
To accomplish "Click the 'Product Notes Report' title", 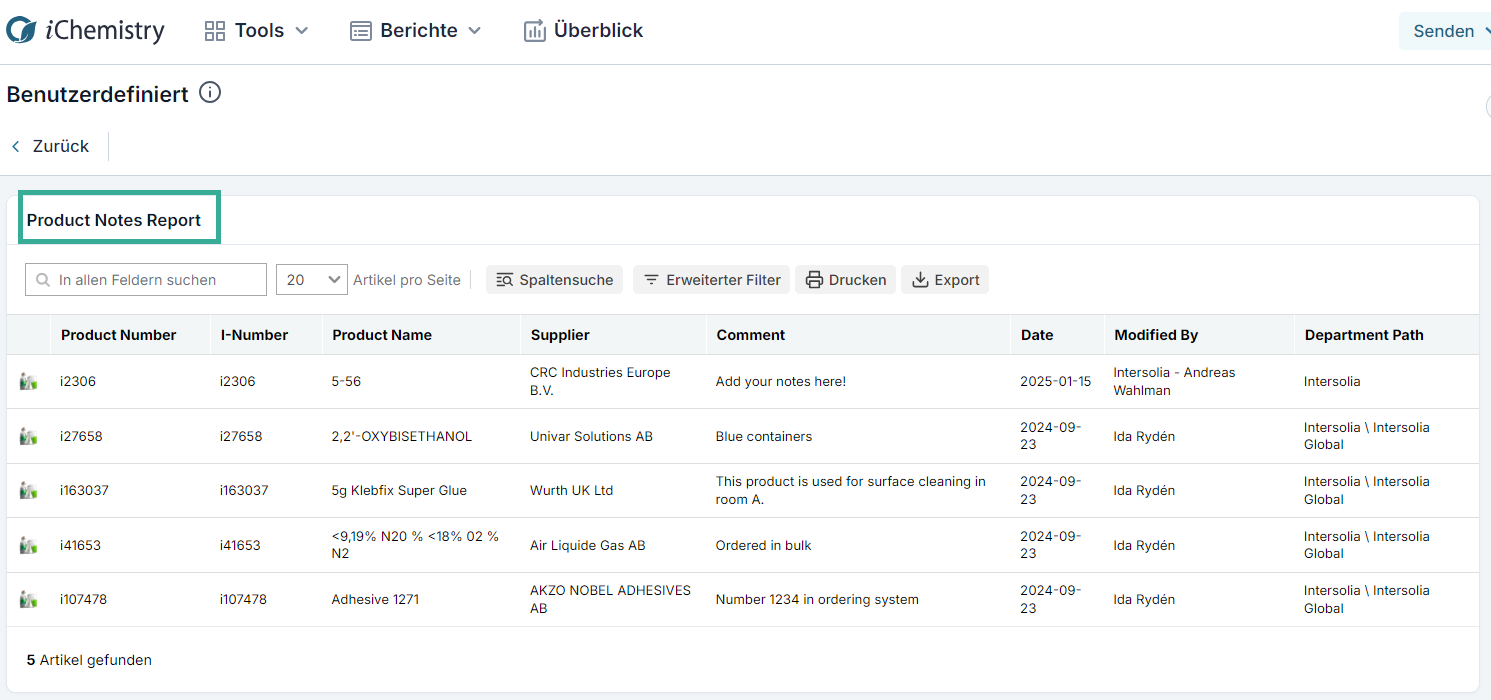I will pyautogui.click(x=114, y=220).
